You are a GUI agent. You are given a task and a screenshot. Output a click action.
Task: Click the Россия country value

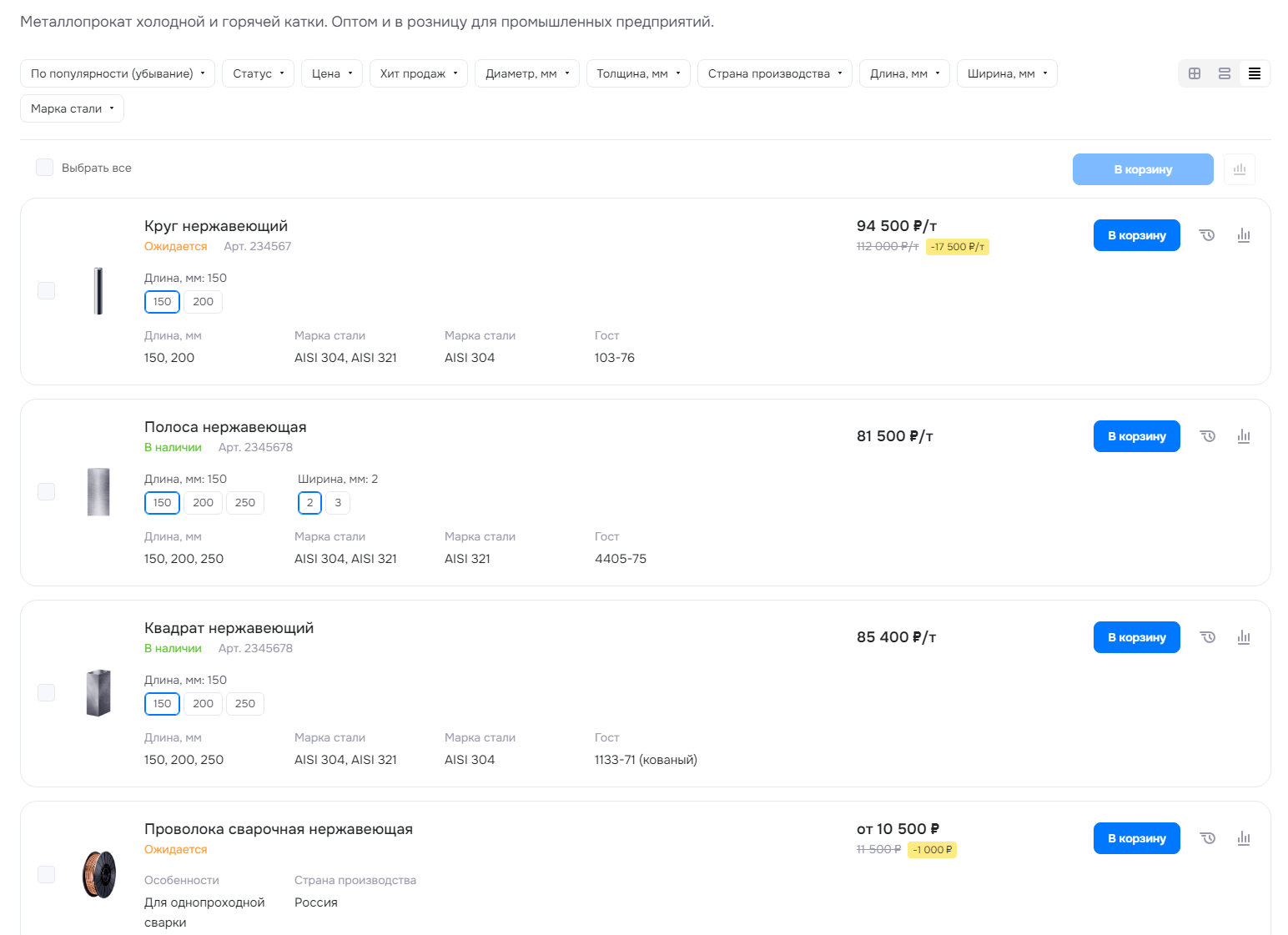click(x=316, y=902)
